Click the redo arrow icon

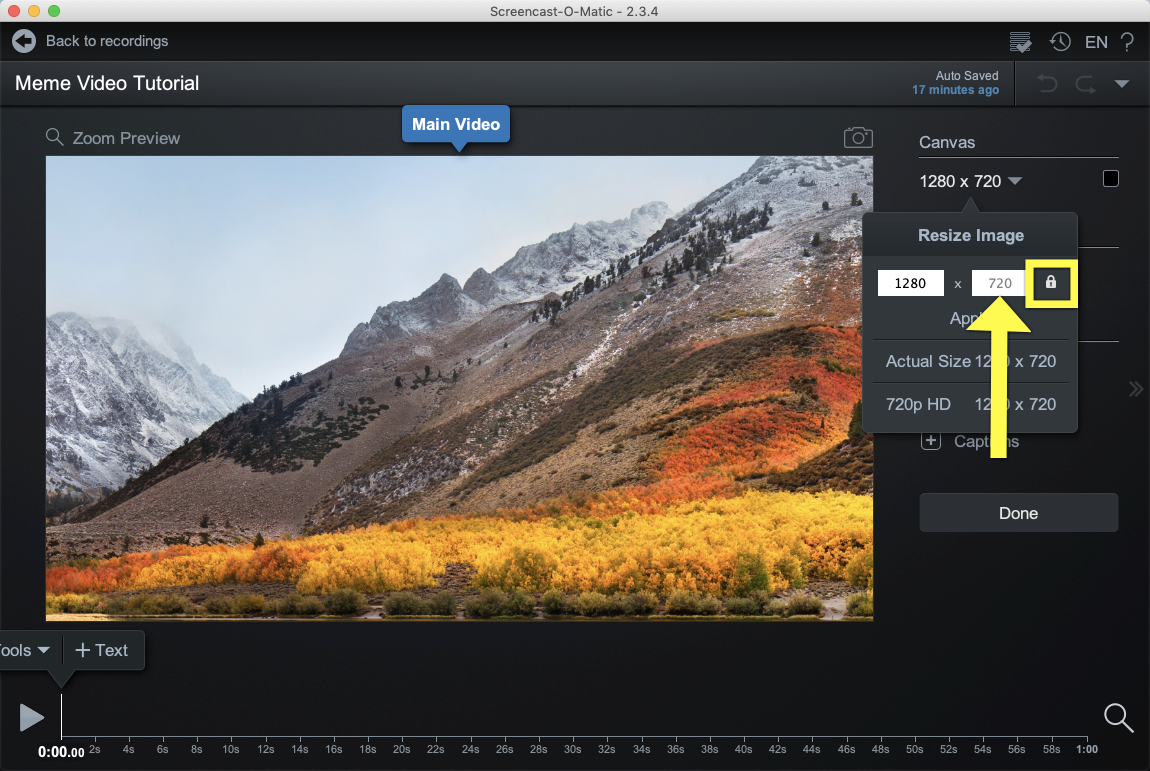tap(1085, 84)
